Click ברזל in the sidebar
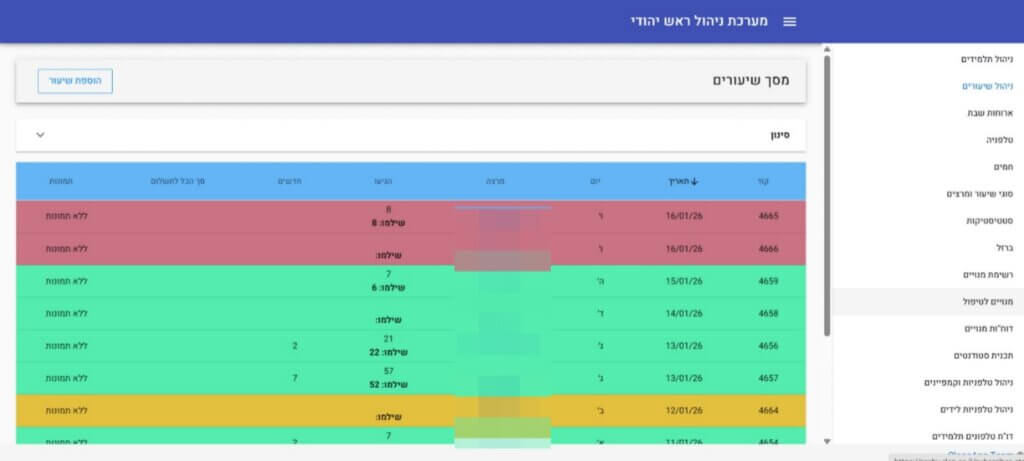1024x461 pixels. [x=1005, y=247]
